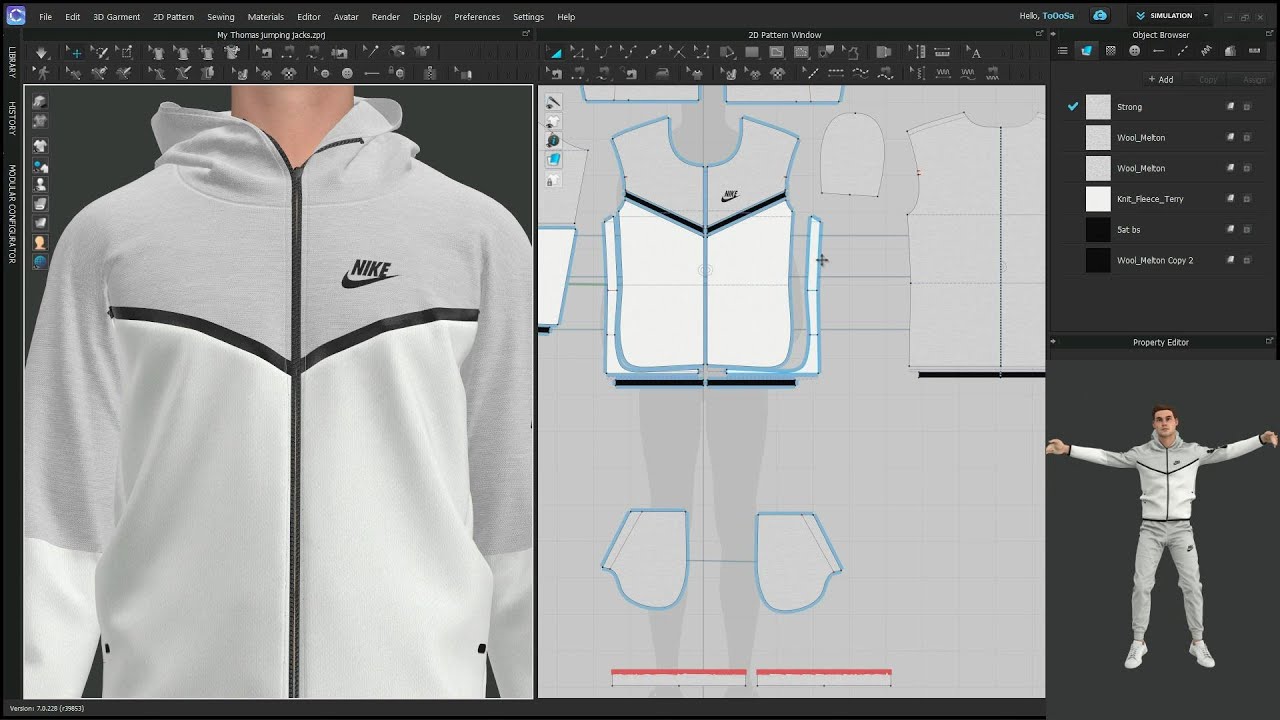Select the measuring tape ruler icon in 2D toolbar
The image size is (1280, 720).
click(942, 52)
